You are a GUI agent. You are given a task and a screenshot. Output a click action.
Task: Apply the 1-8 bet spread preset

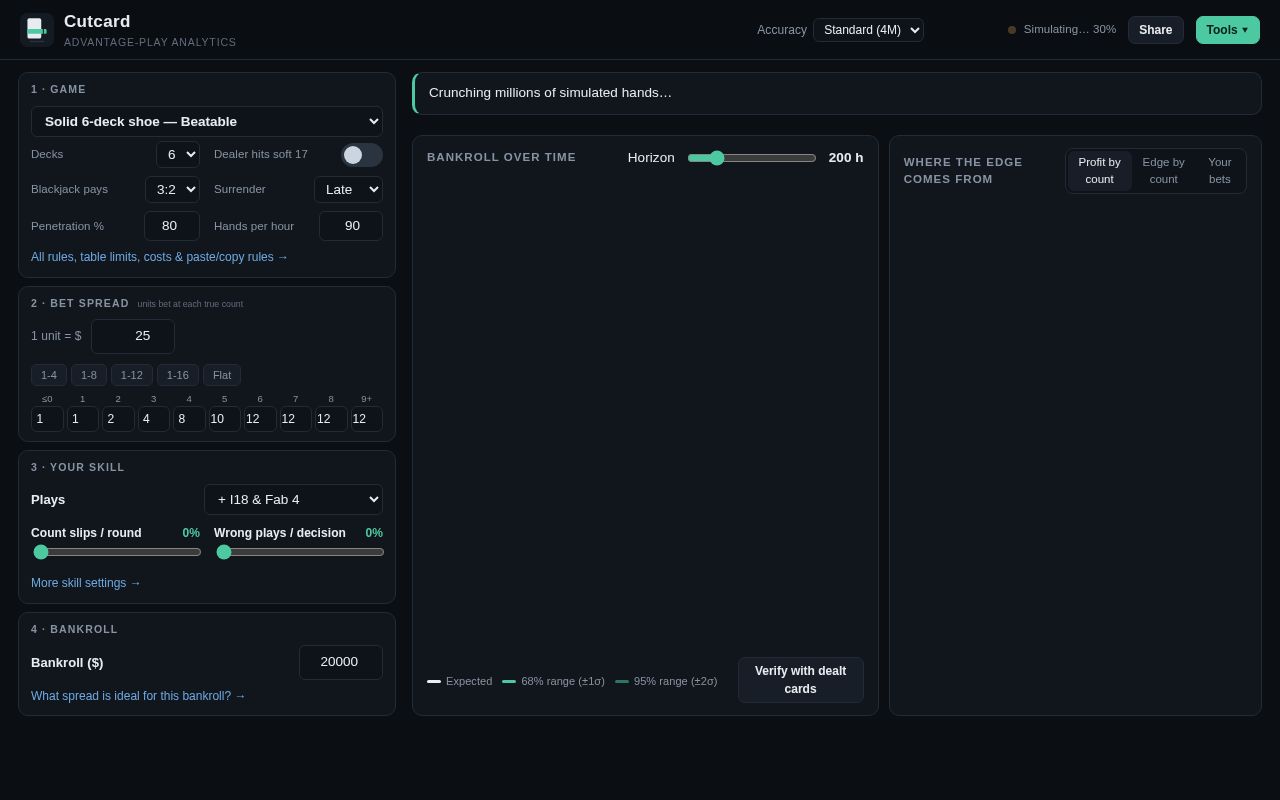[89, 375]
